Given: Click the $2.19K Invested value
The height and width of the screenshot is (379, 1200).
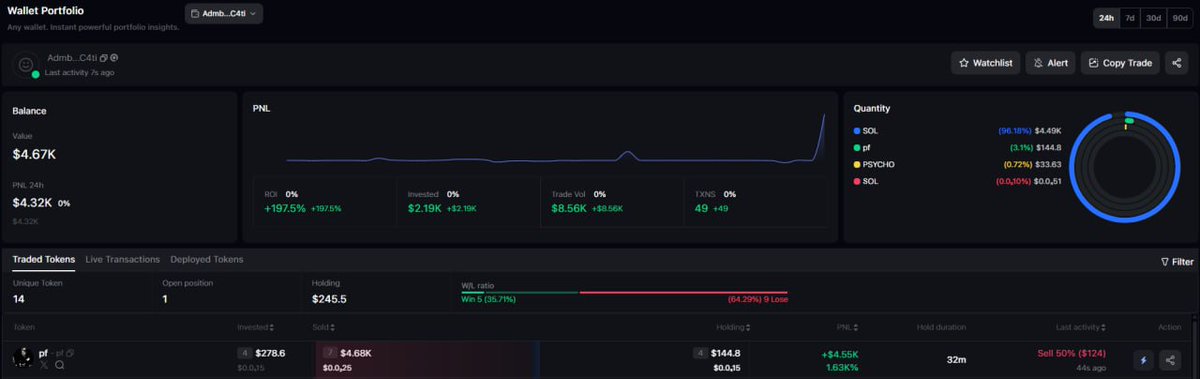Looking at the screenshot, I should click(425, 208).
